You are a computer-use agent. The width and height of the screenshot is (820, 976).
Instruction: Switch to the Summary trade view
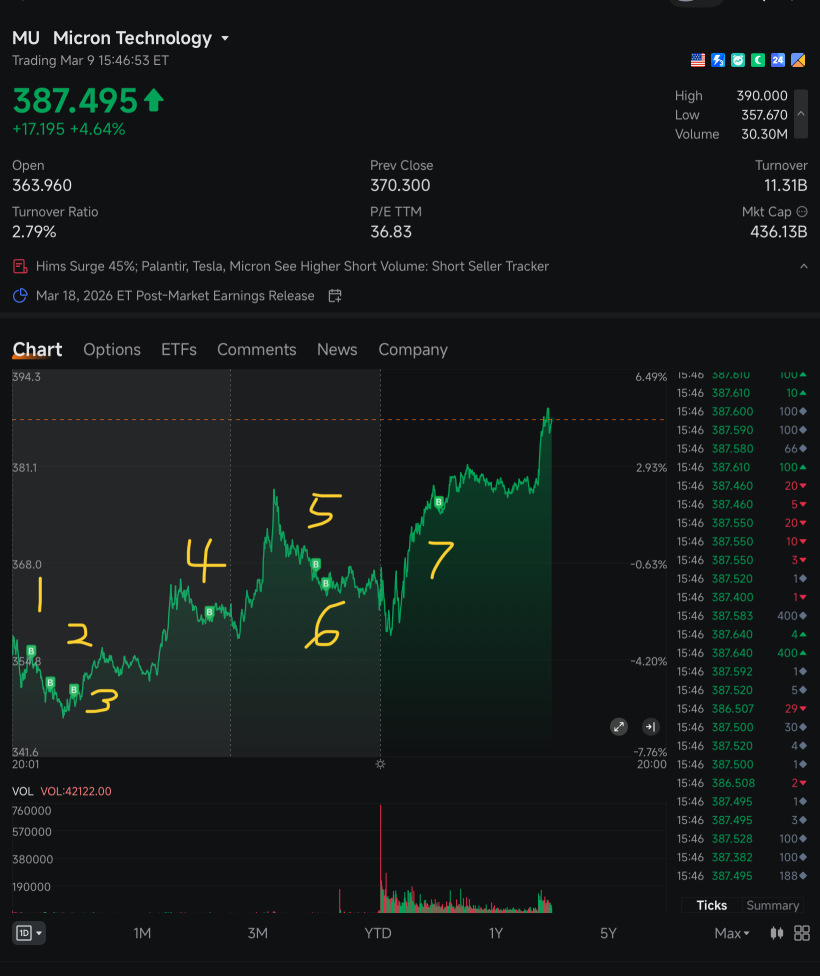click(773, 905)
